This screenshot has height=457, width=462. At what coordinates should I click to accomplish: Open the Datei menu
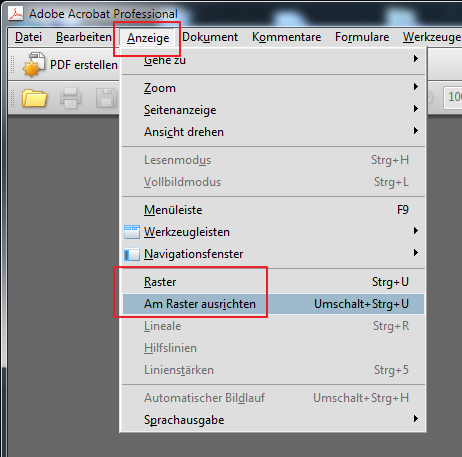tap(28, 37)
